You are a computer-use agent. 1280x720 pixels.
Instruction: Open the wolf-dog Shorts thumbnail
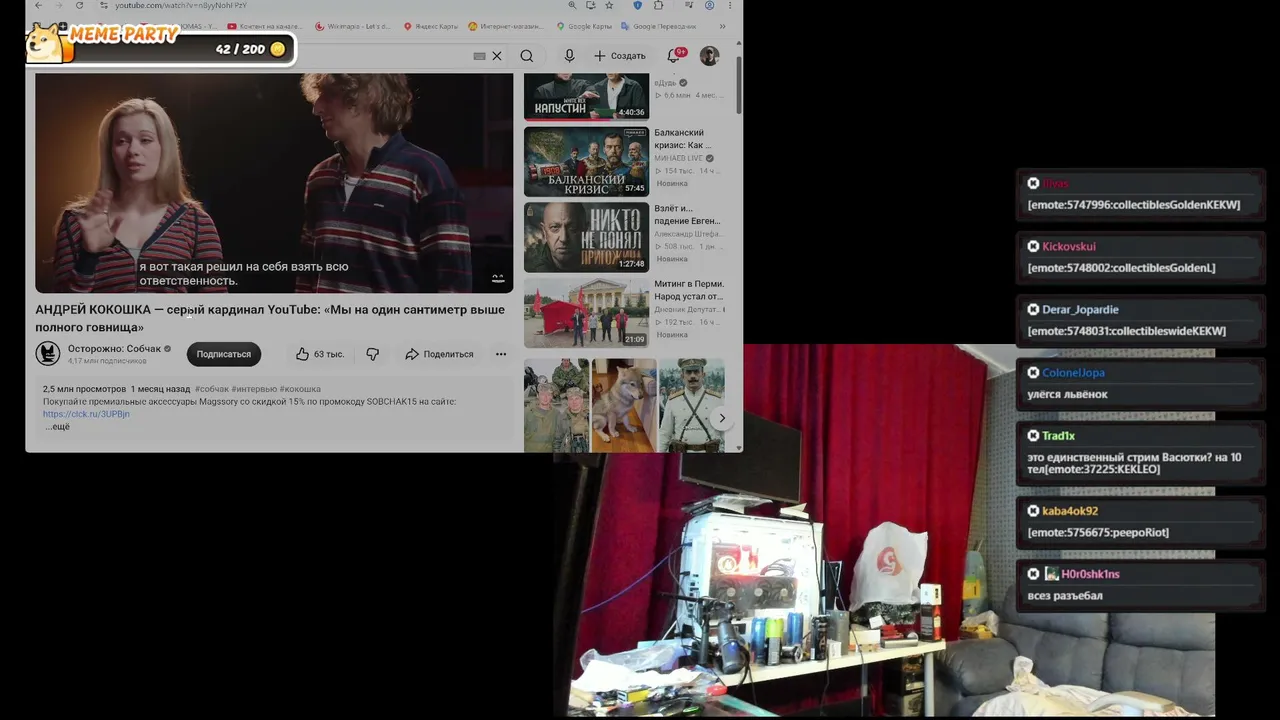(x=624, y=405)
